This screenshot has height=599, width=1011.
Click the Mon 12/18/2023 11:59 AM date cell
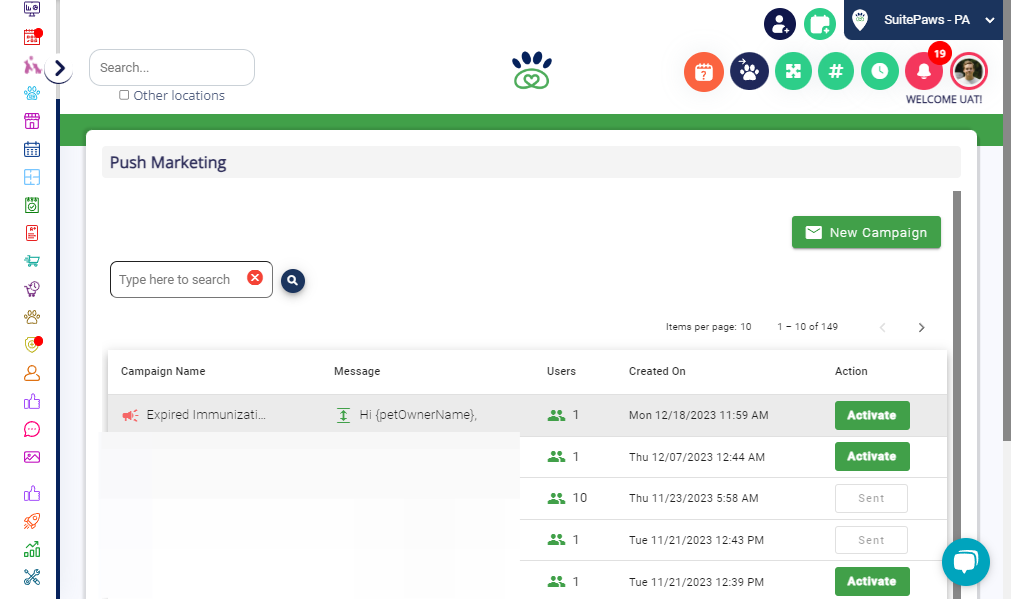698,415
